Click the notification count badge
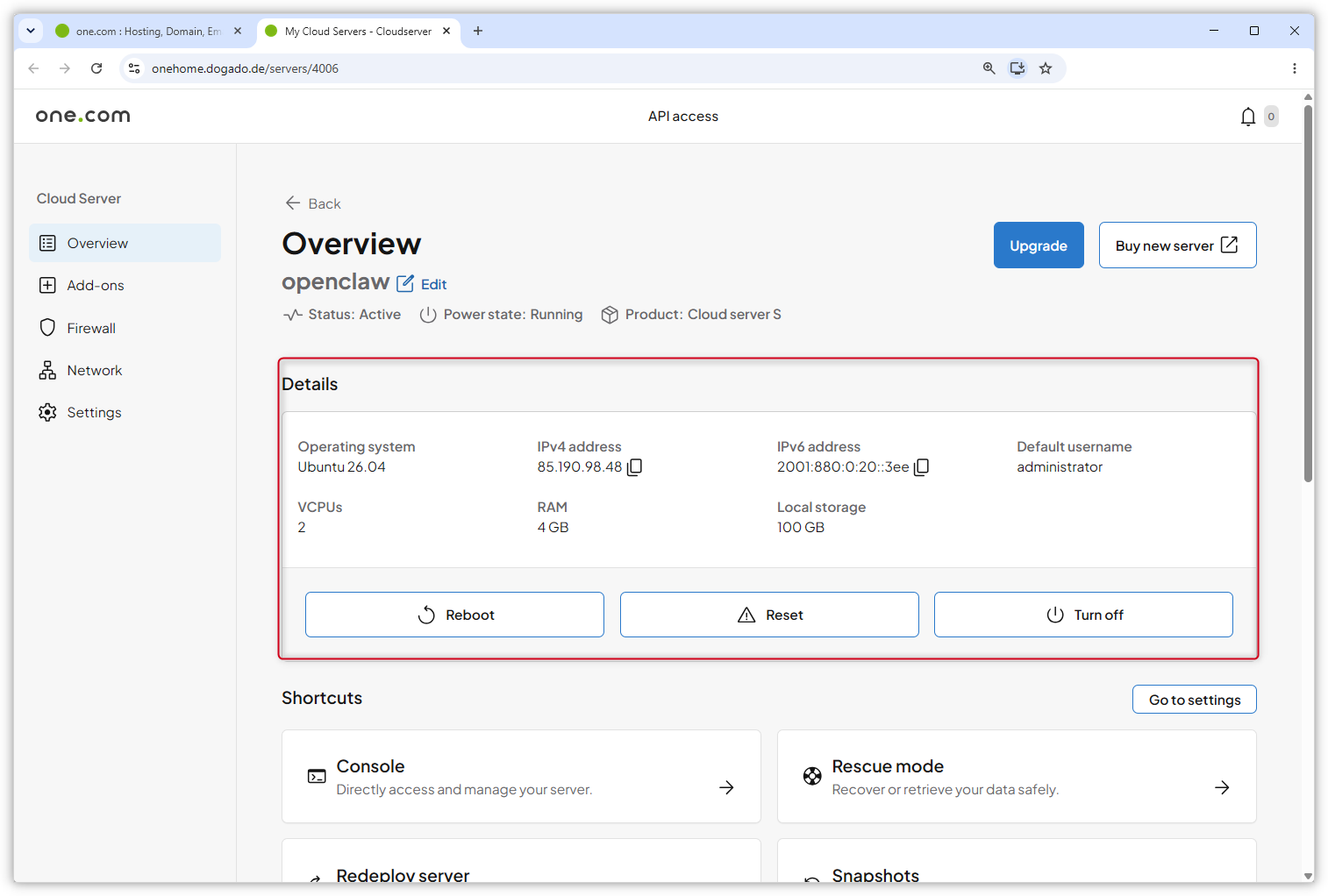Screen dimensions: 1328x896 click(1271, 117)
